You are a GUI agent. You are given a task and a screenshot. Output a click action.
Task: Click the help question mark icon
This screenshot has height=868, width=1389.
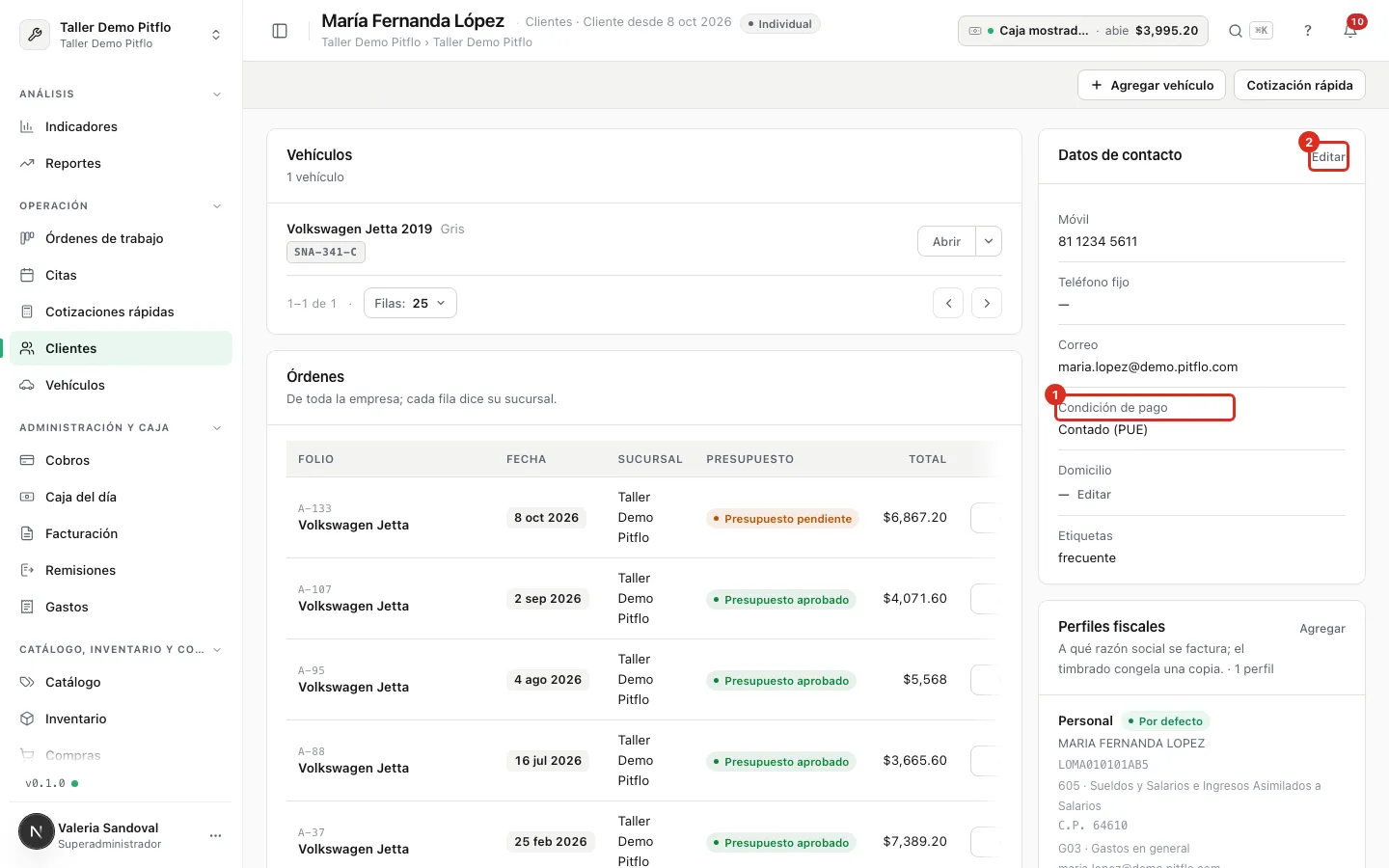pos(1308,31)
